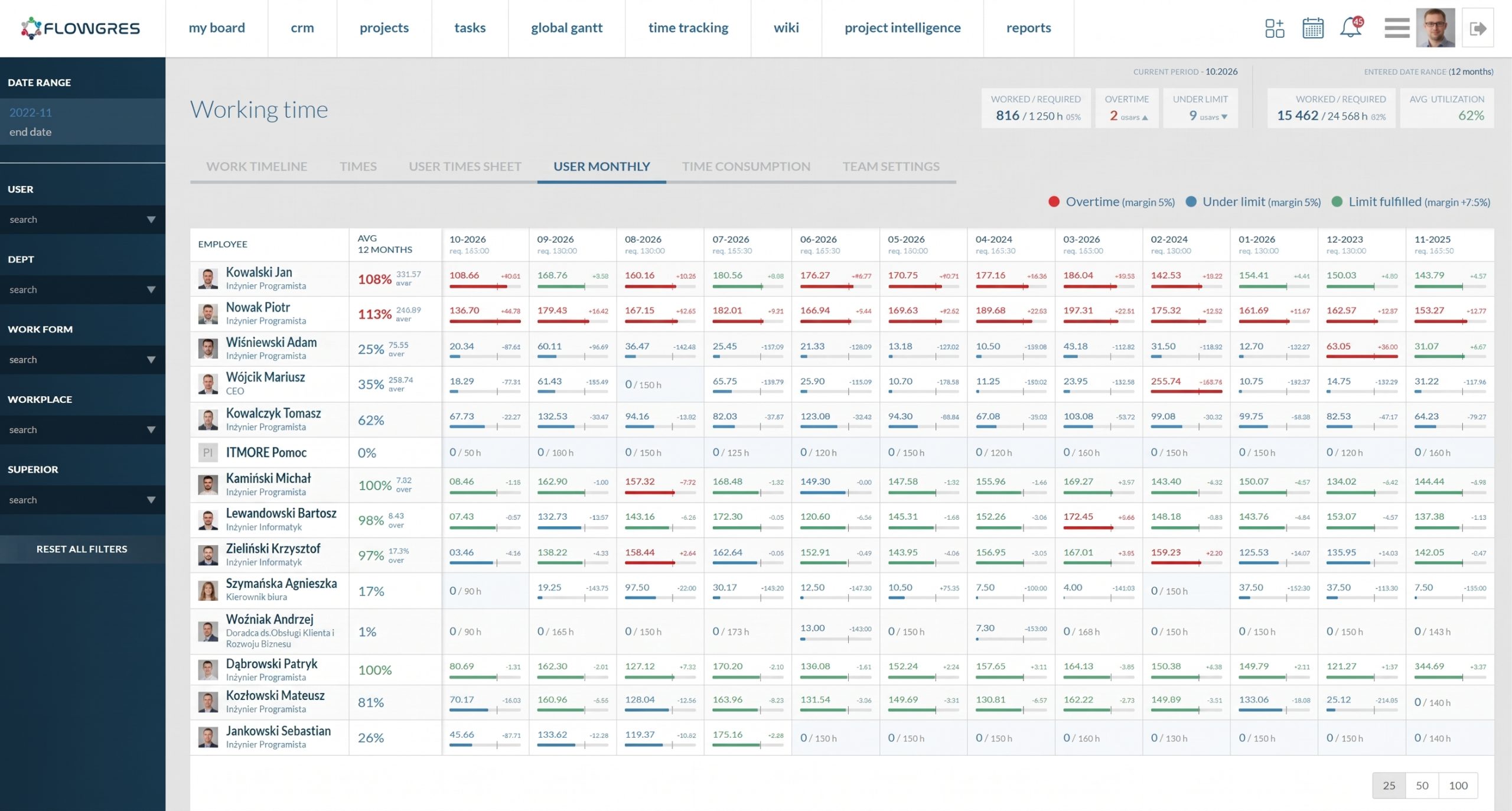Open notifications bell with 45 badge
Screen dimensions: 1512x811
[1351, 27]
